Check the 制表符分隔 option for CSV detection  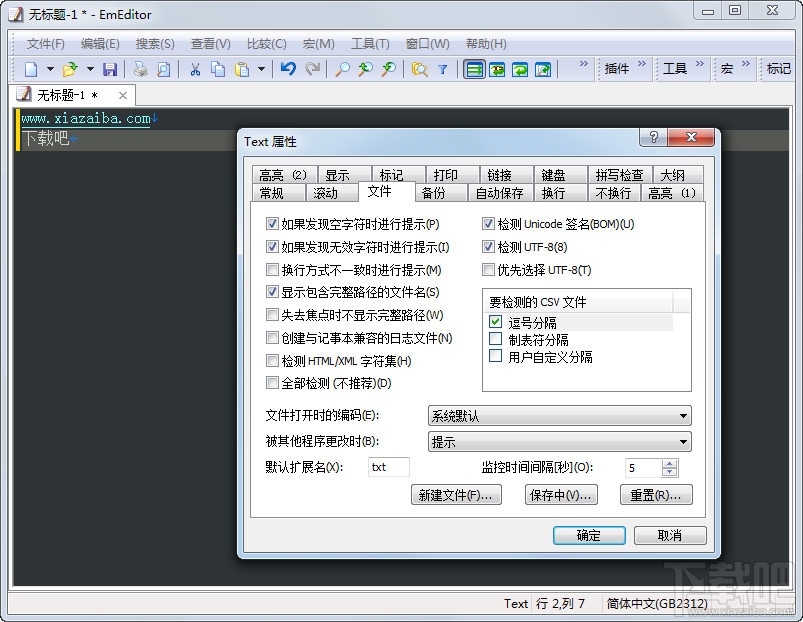tap(495, 340)
